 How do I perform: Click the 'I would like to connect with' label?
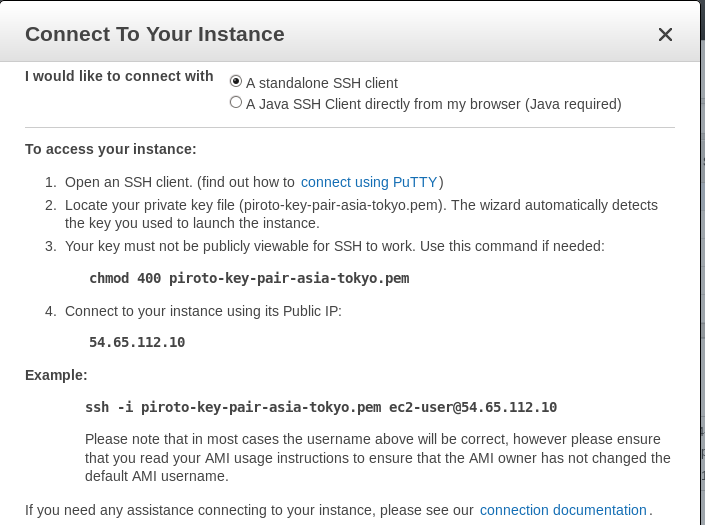[x=119, y=76]
